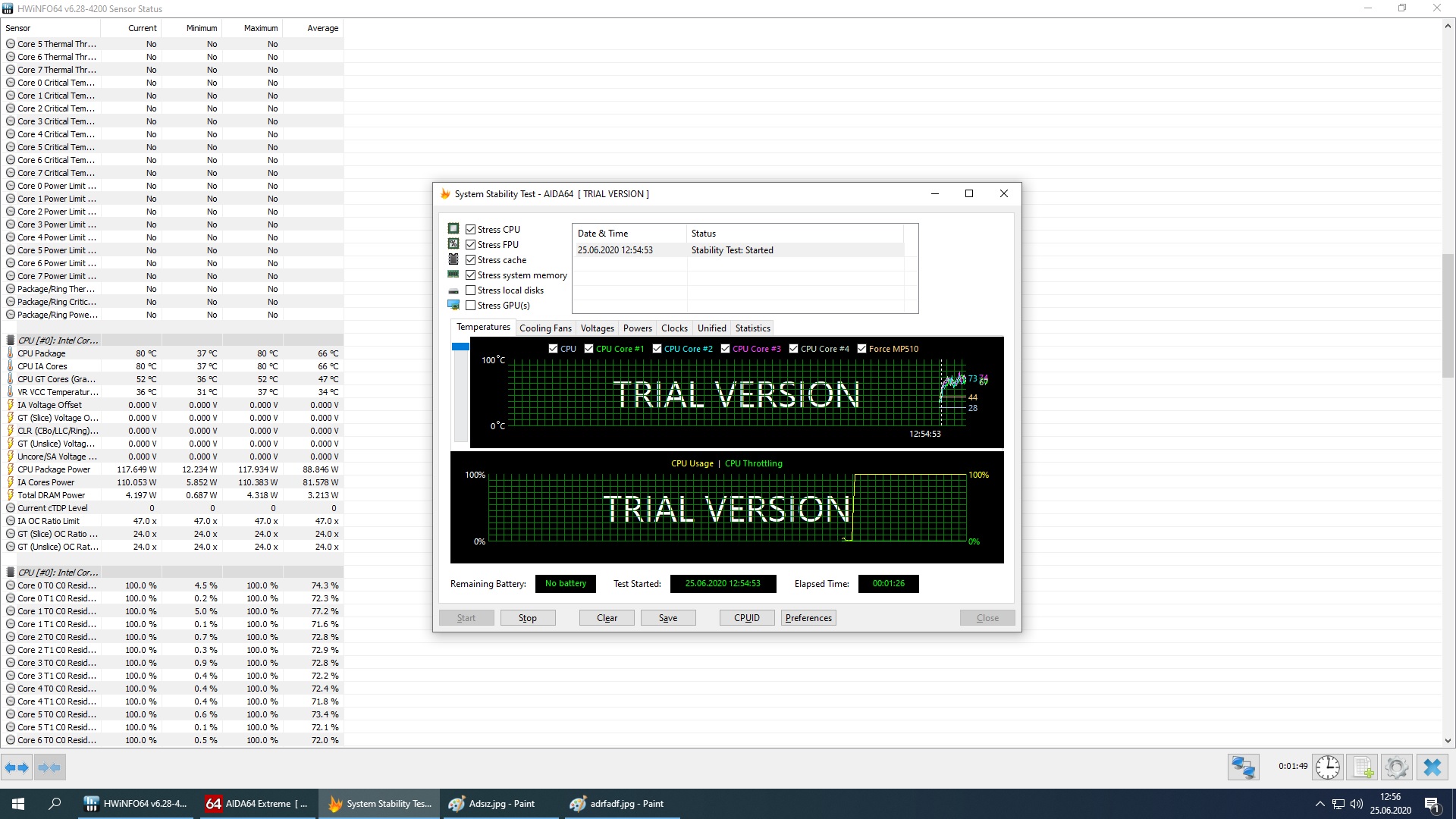The image size is (1456, 819).
Task: Click the HWiNFO clock reset timer icon
Action: click(x=1328, y=767)
